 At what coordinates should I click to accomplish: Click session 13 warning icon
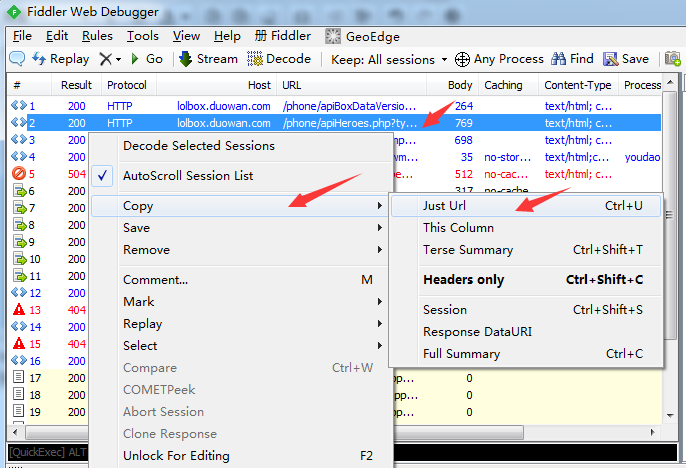coord(19,310)
